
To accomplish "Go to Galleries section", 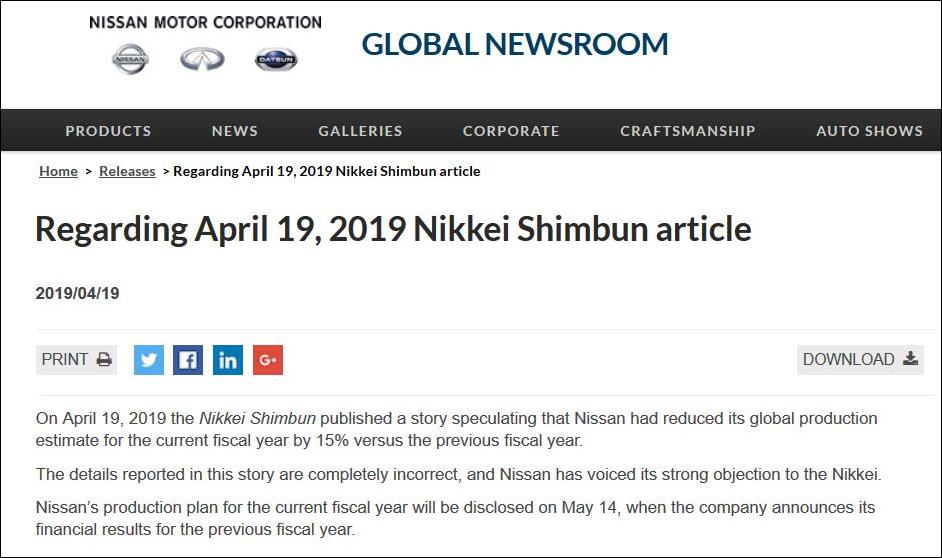I will (x=360, y=131).
